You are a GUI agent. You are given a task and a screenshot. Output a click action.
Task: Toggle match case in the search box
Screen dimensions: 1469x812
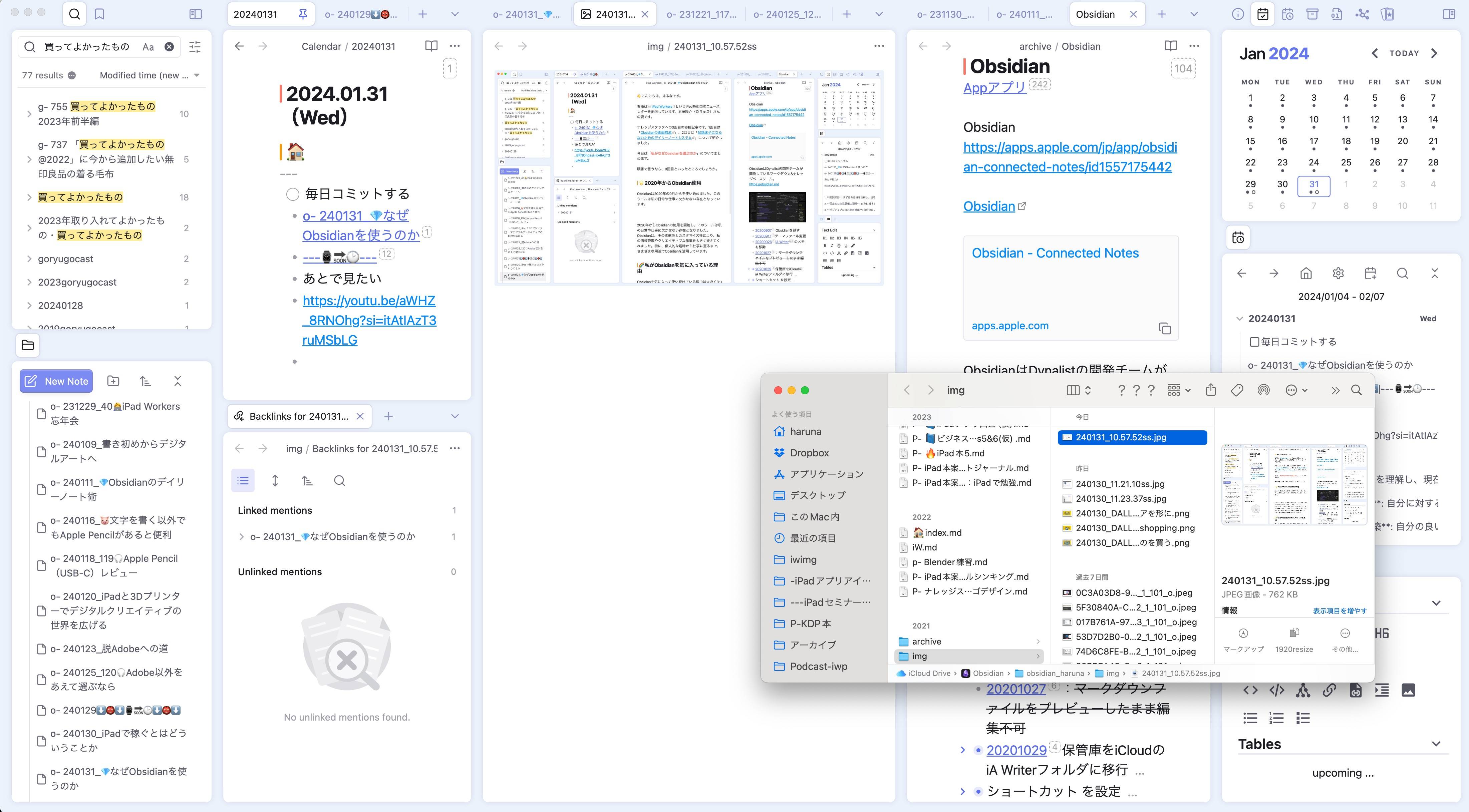[148, 47]
